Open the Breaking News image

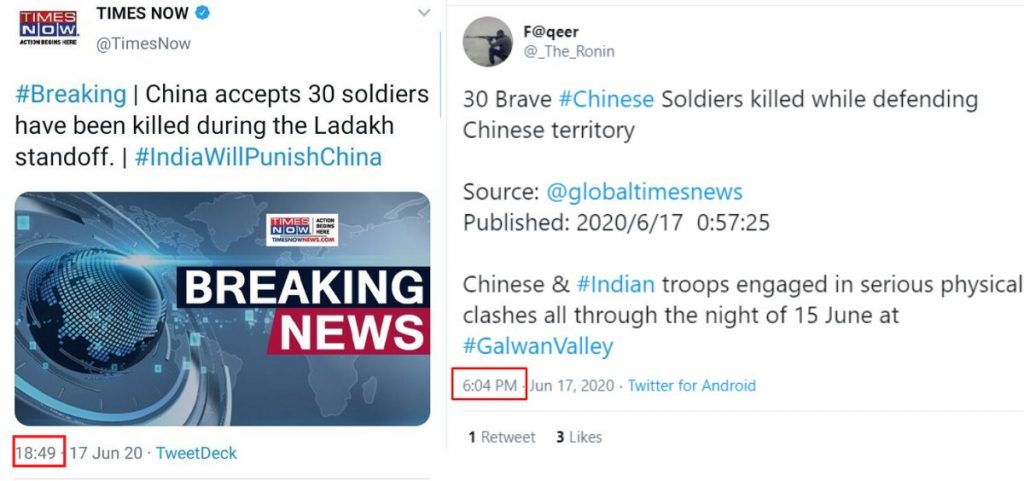click(222, 309)
